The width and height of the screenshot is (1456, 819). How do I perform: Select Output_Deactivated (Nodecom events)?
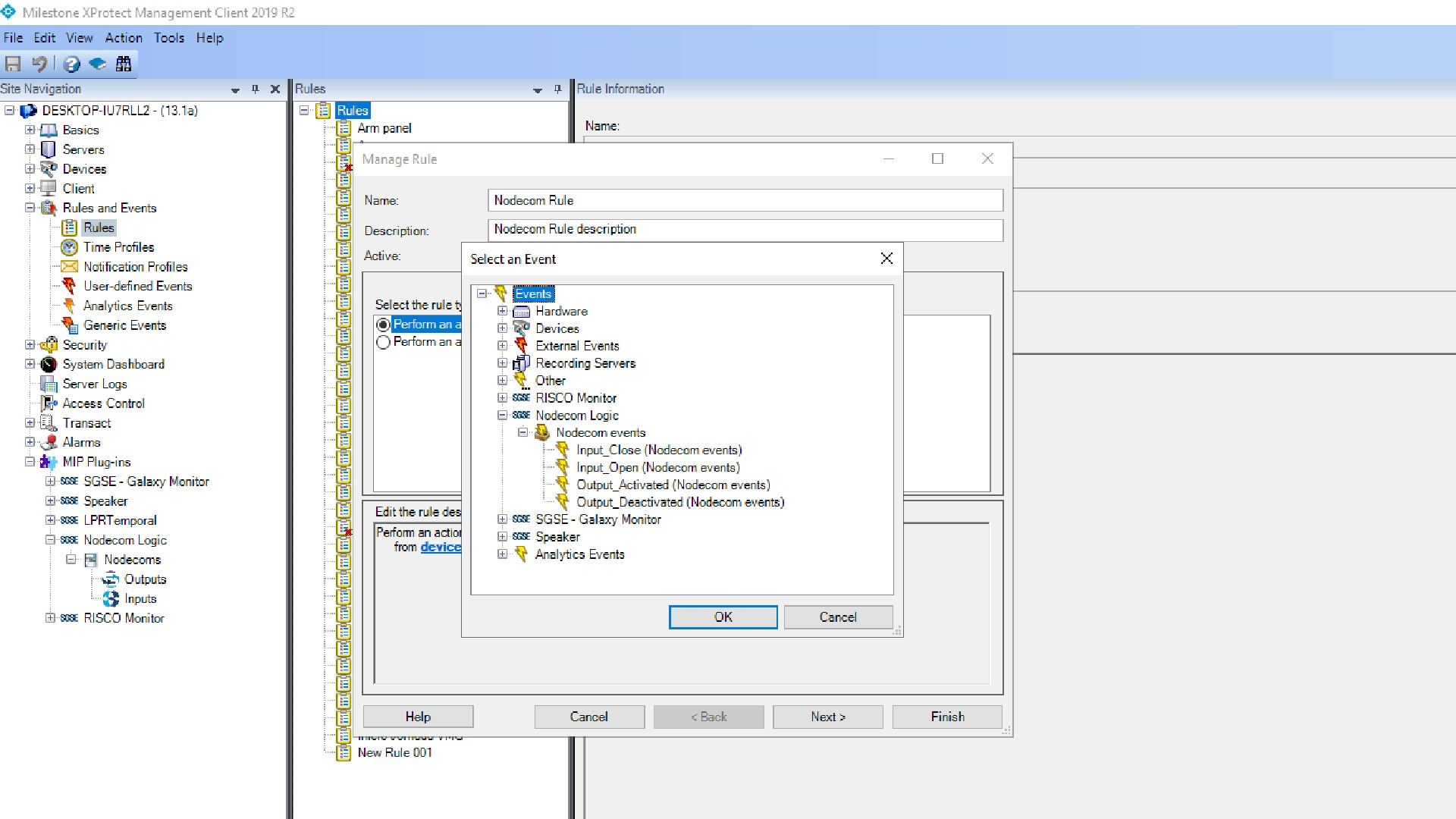(x=680, y=503)
